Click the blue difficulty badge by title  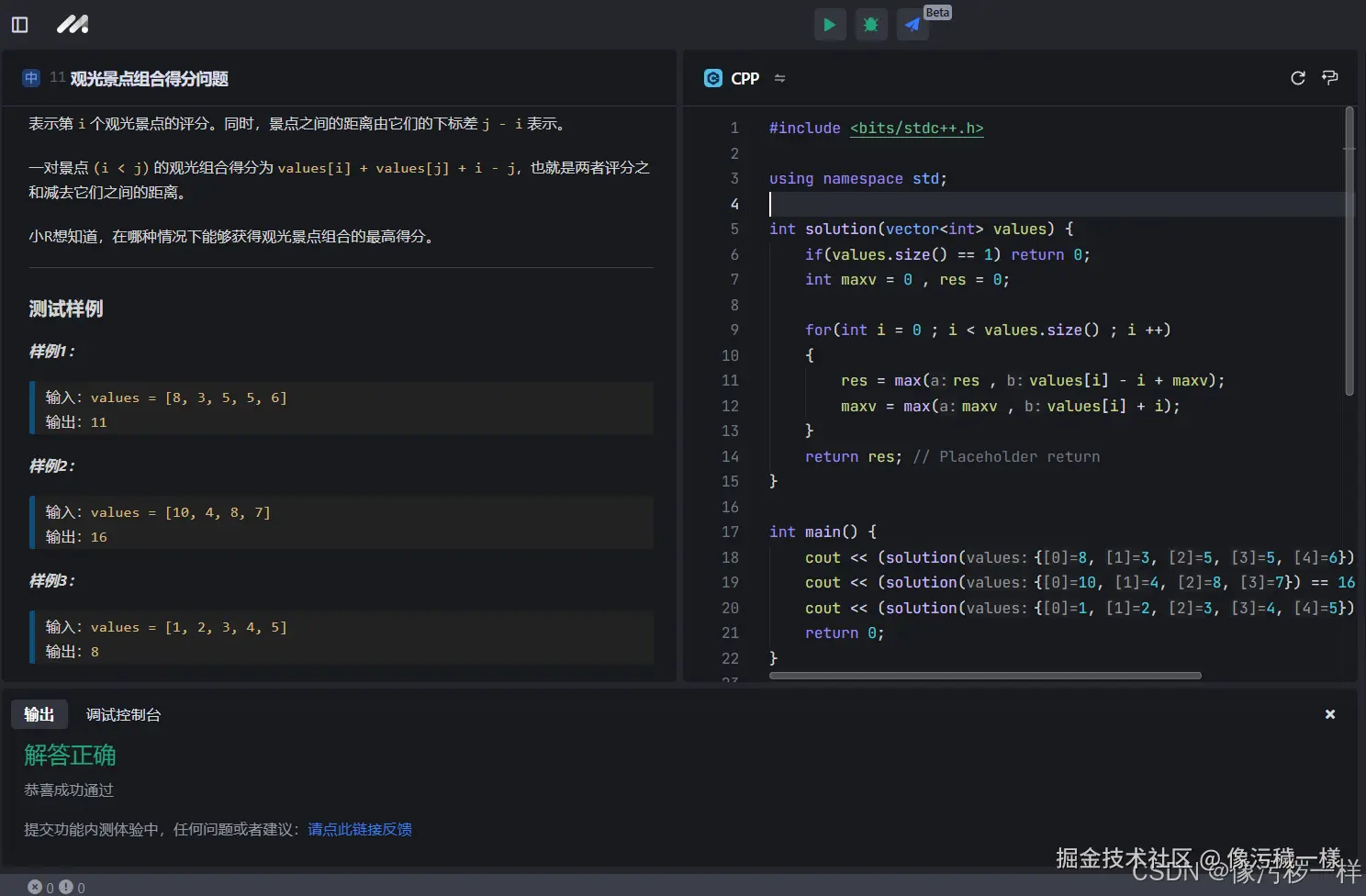pyautogui.click(x=31, y=78)
